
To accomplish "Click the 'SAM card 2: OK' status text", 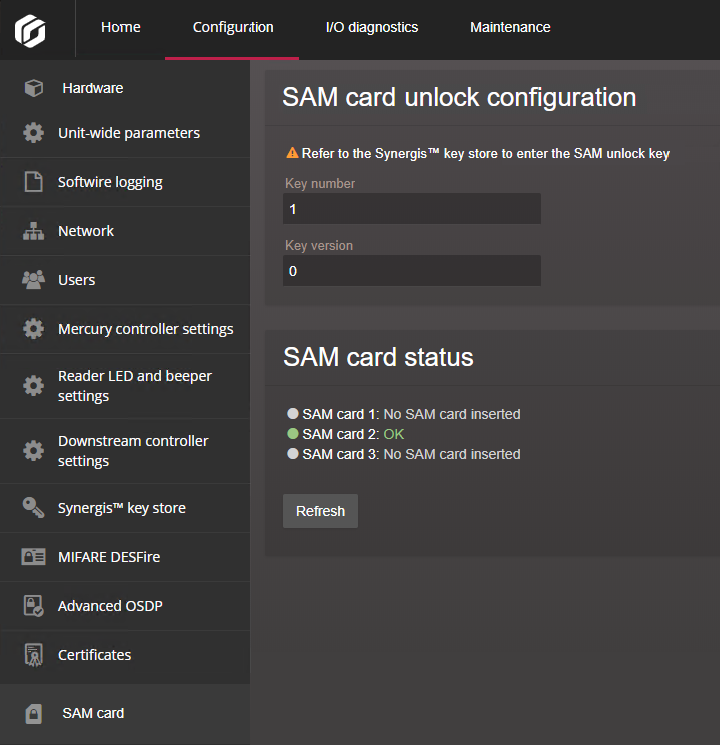I will 353,434.
